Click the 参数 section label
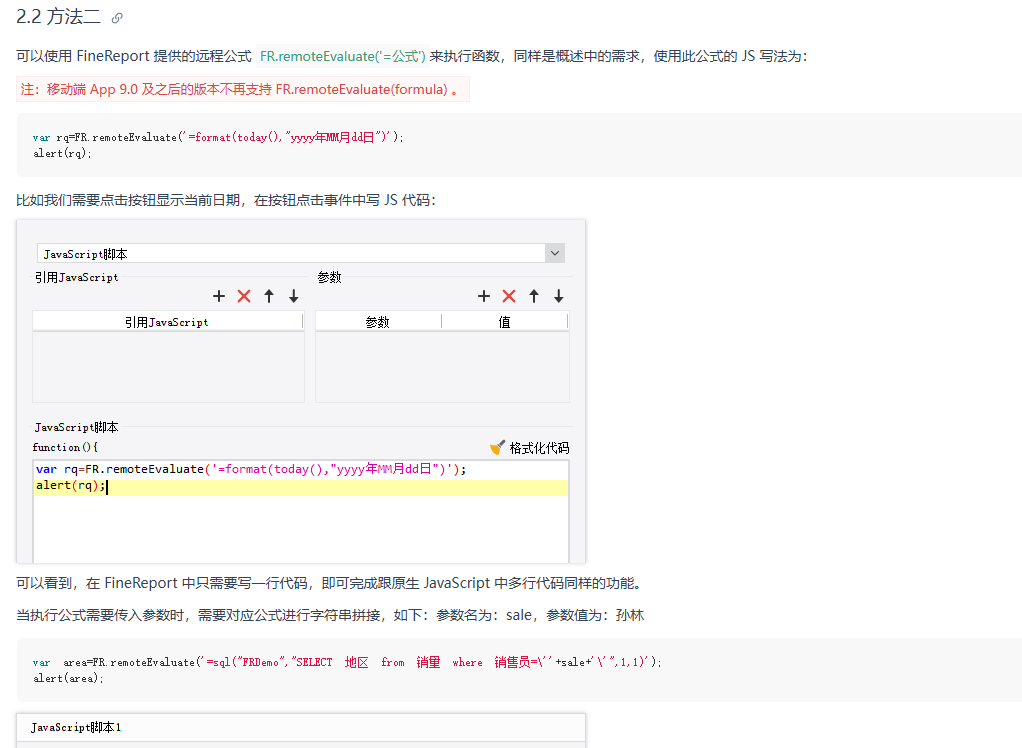1022x748 pixels. [x=329, y=278]
